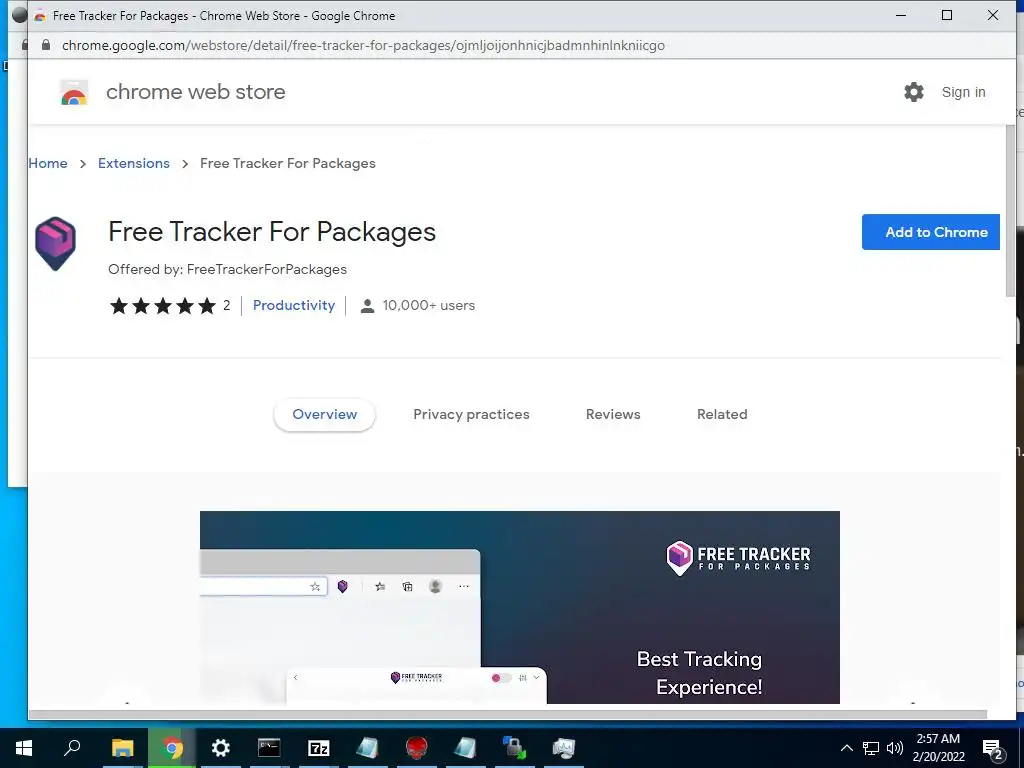Screen dimensions: 1024x768
Task: Open the last taskbar app icon
Action: click(564, 748)
